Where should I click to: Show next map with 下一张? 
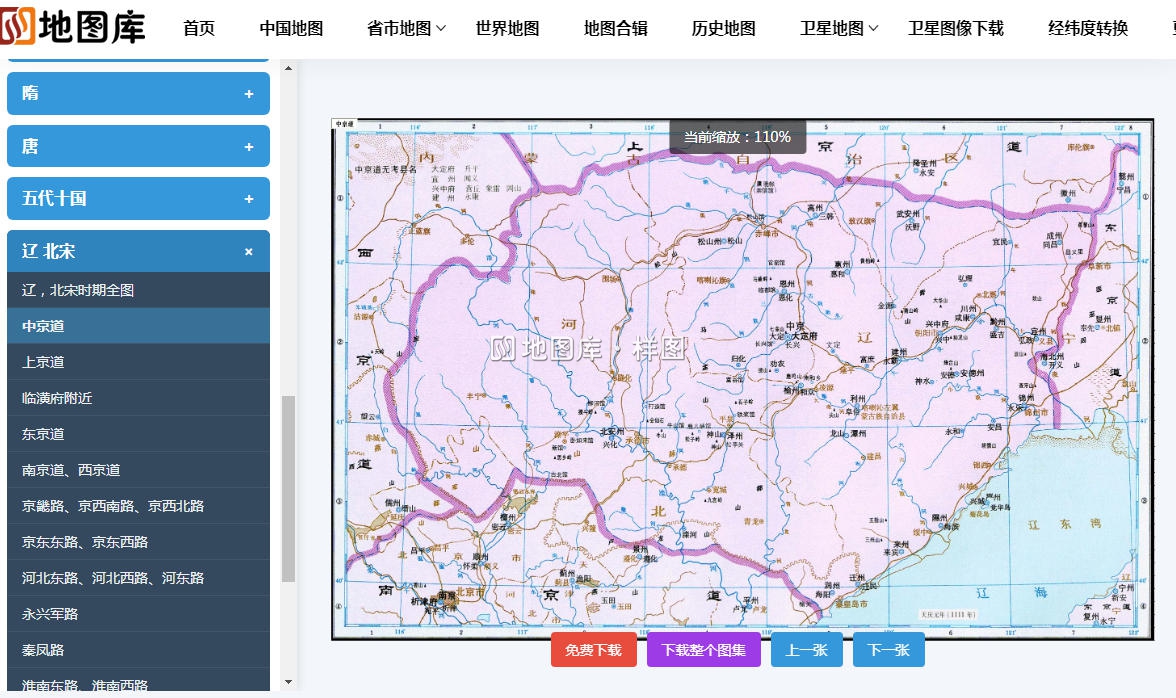click(888, 650)
